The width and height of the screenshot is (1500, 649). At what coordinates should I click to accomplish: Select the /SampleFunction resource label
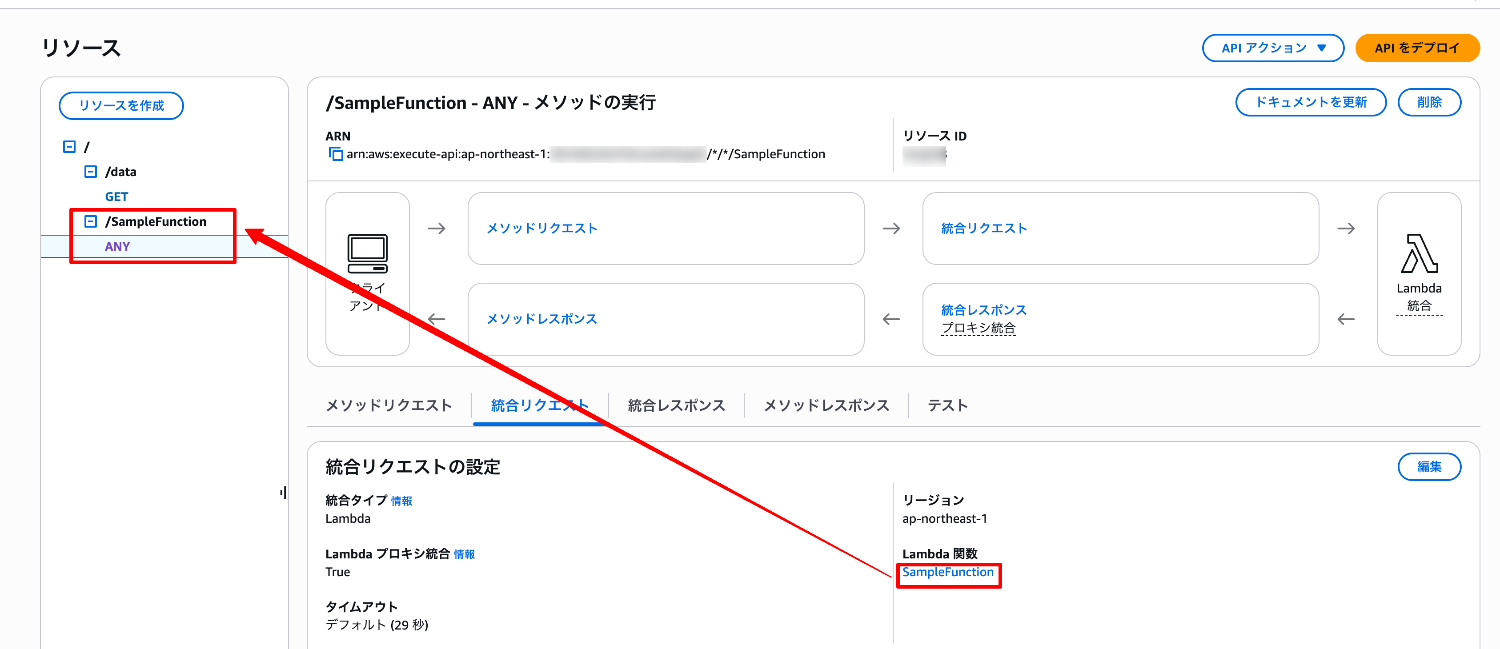point(156,222)
